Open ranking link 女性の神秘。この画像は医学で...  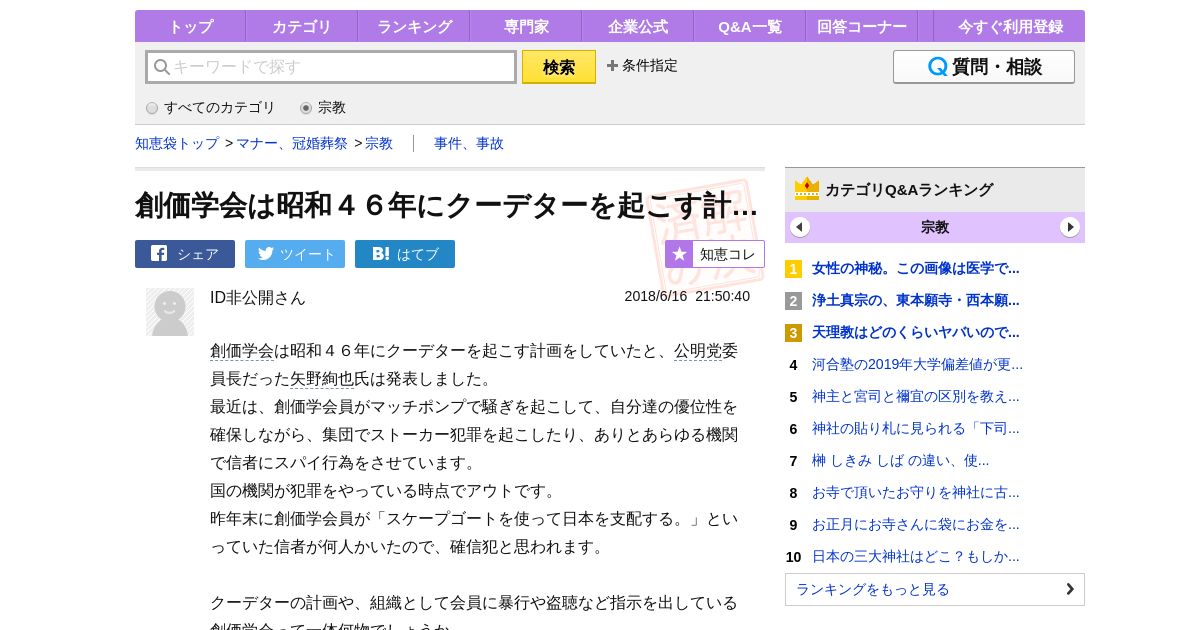916,268
